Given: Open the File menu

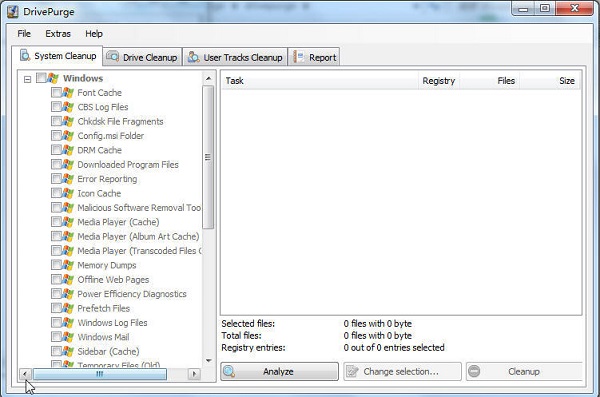Looking at the screenshot, I should coord(24,34).
